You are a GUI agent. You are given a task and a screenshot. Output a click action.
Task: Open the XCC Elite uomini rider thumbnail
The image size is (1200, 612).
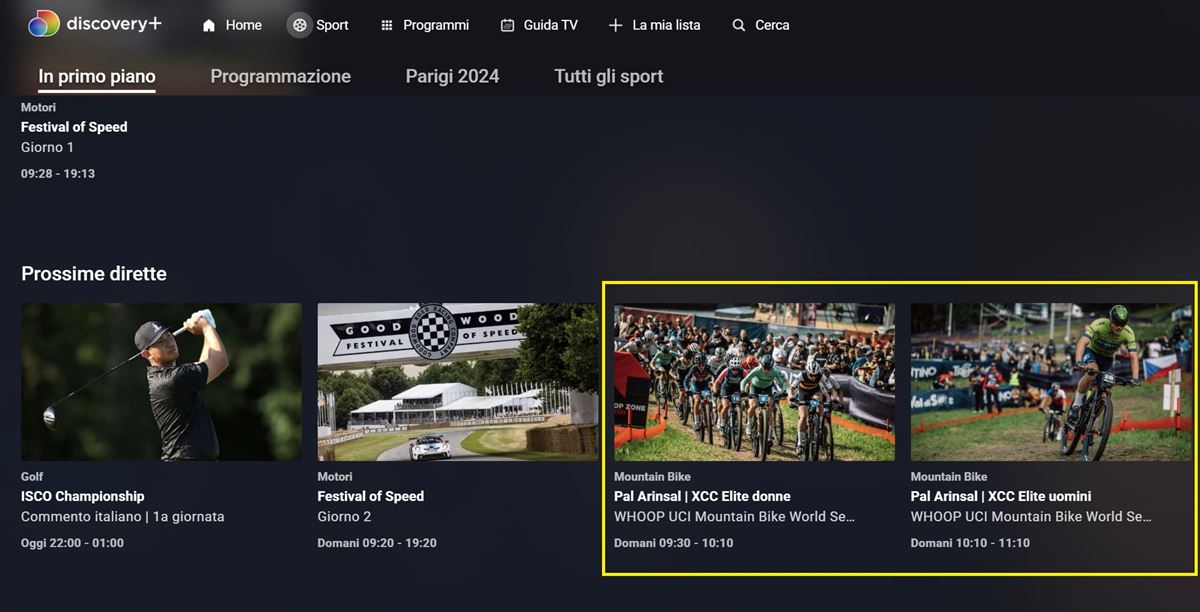coord(1051,382)
